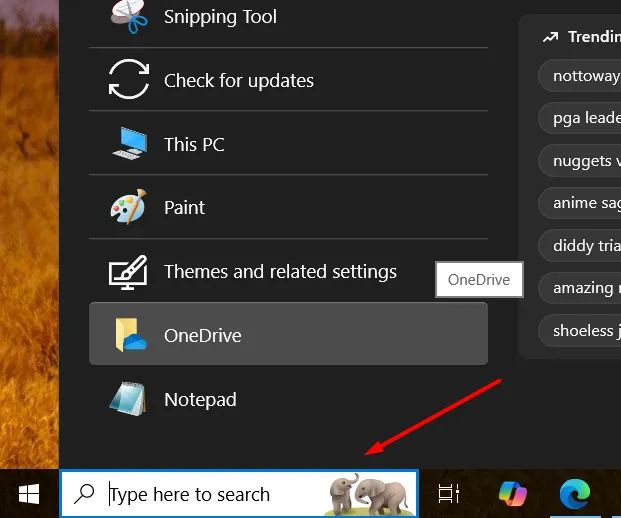Select the 'shoeless' trending search chip

click(580, 330)
